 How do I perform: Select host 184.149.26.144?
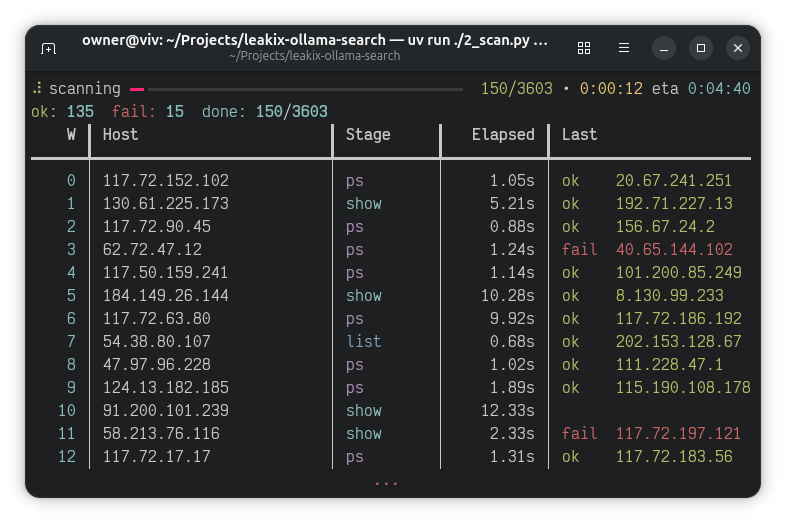pos(165,295)
